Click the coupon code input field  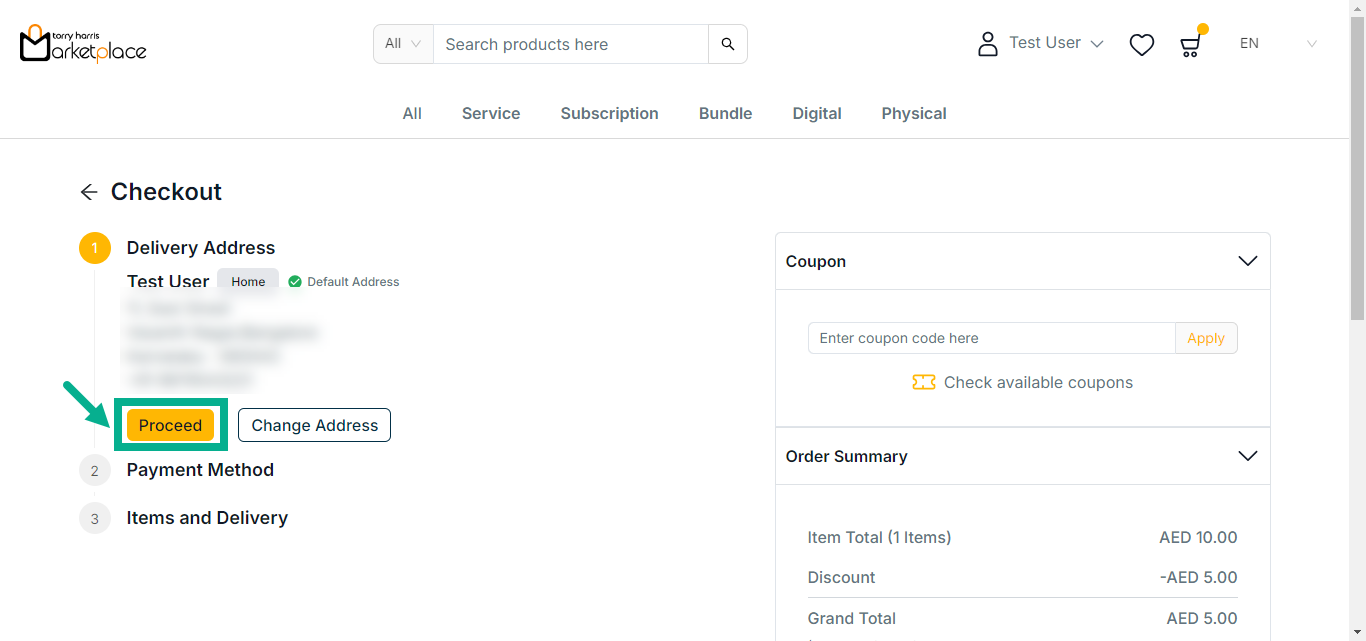[990, 338]
